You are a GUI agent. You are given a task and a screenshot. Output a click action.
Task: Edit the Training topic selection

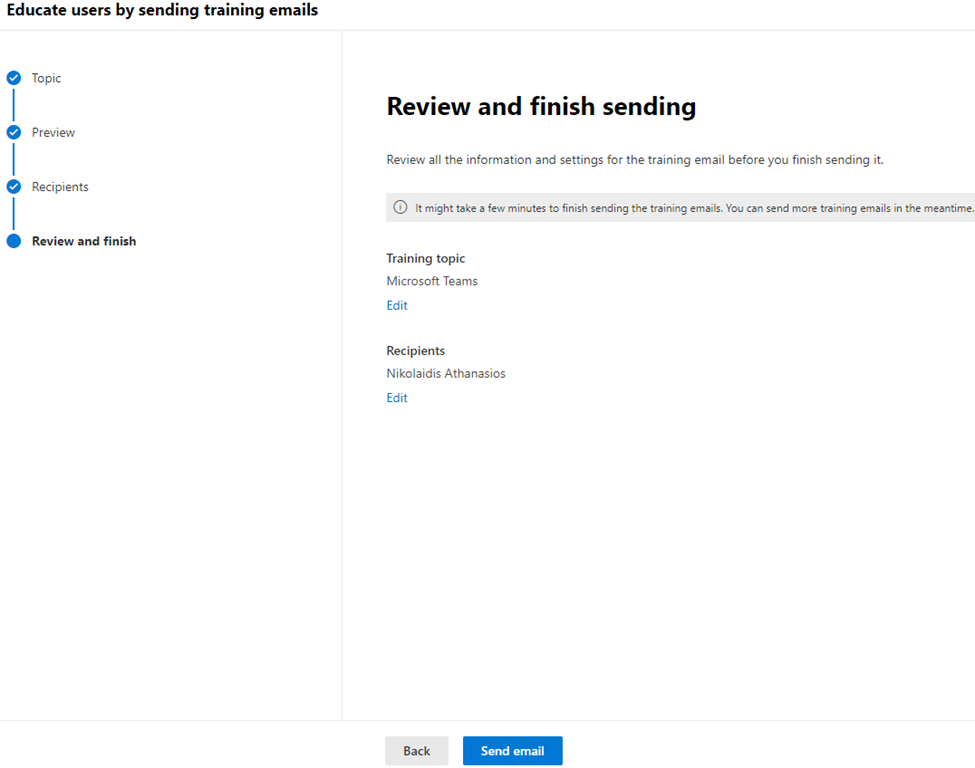click(x=397, y=306)
